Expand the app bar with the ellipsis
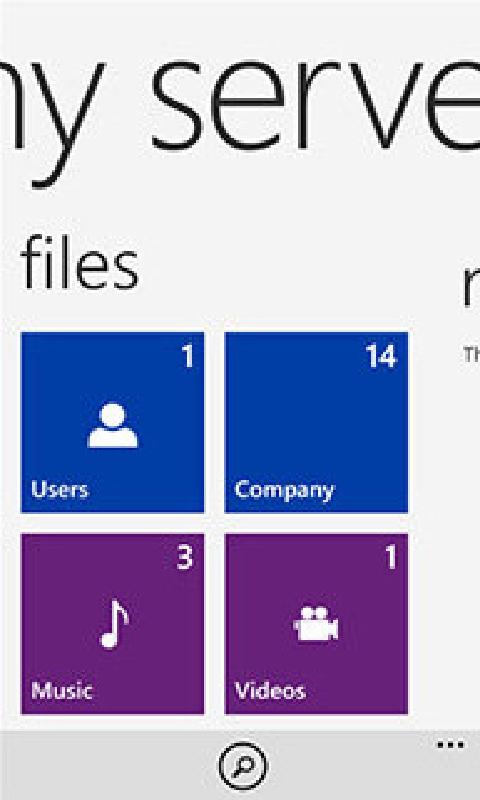 coord(451,745)
